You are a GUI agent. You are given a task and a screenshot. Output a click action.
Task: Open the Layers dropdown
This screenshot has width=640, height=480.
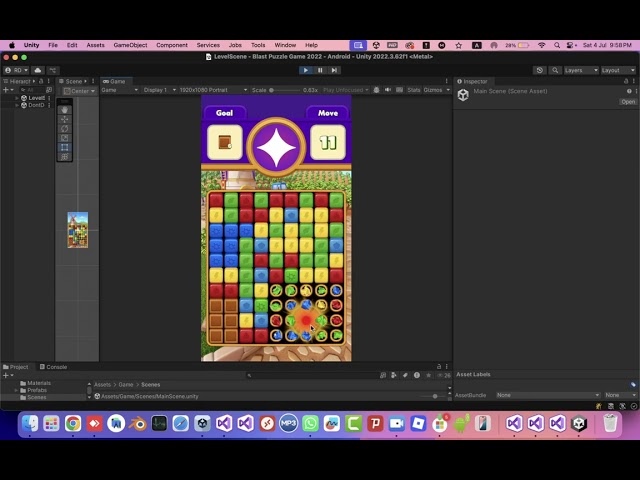click(580, 70)
